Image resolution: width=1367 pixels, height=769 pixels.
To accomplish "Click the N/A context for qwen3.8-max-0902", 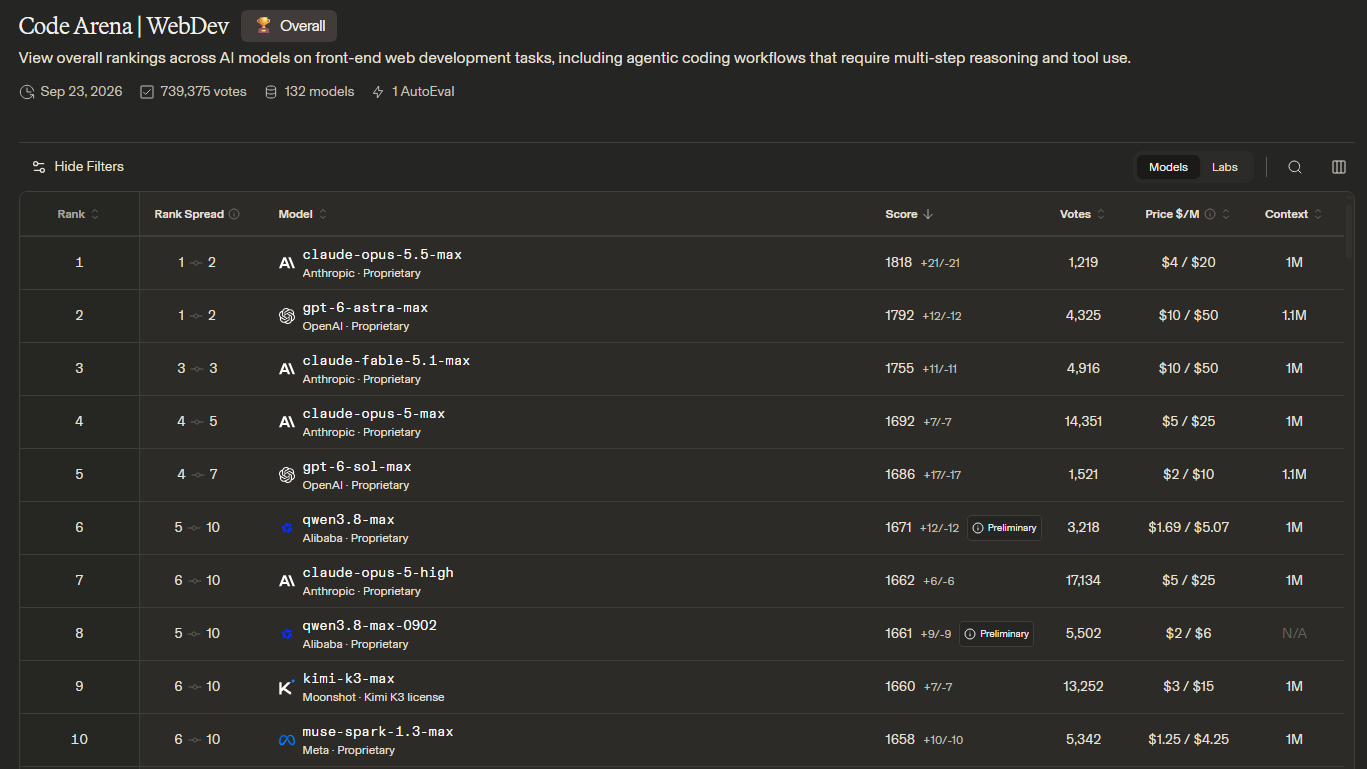I will tap(1294, 634).
